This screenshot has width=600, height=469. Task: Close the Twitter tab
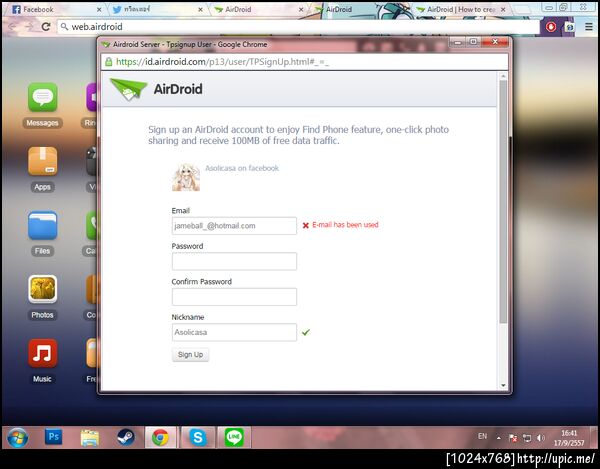[x=201, y=10]
